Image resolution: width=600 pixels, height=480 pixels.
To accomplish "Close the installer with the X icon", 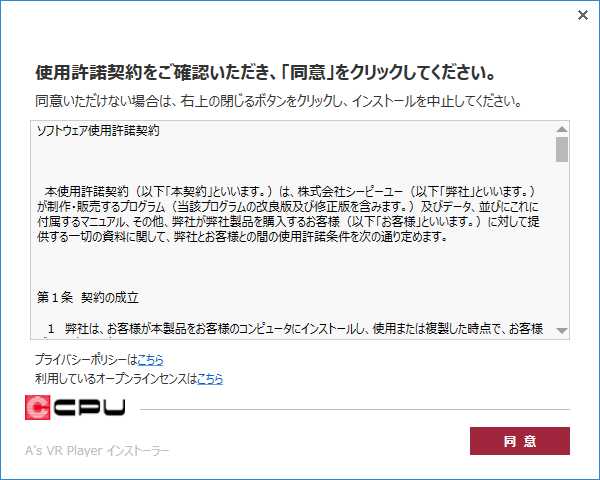I will pyautogui.click(x=582, y=15).
